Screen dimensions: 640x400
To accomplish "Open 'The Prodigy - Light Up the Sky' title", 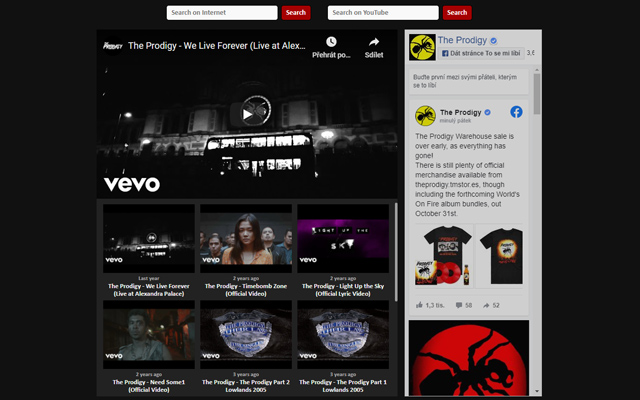I will [x=343, y=286].
